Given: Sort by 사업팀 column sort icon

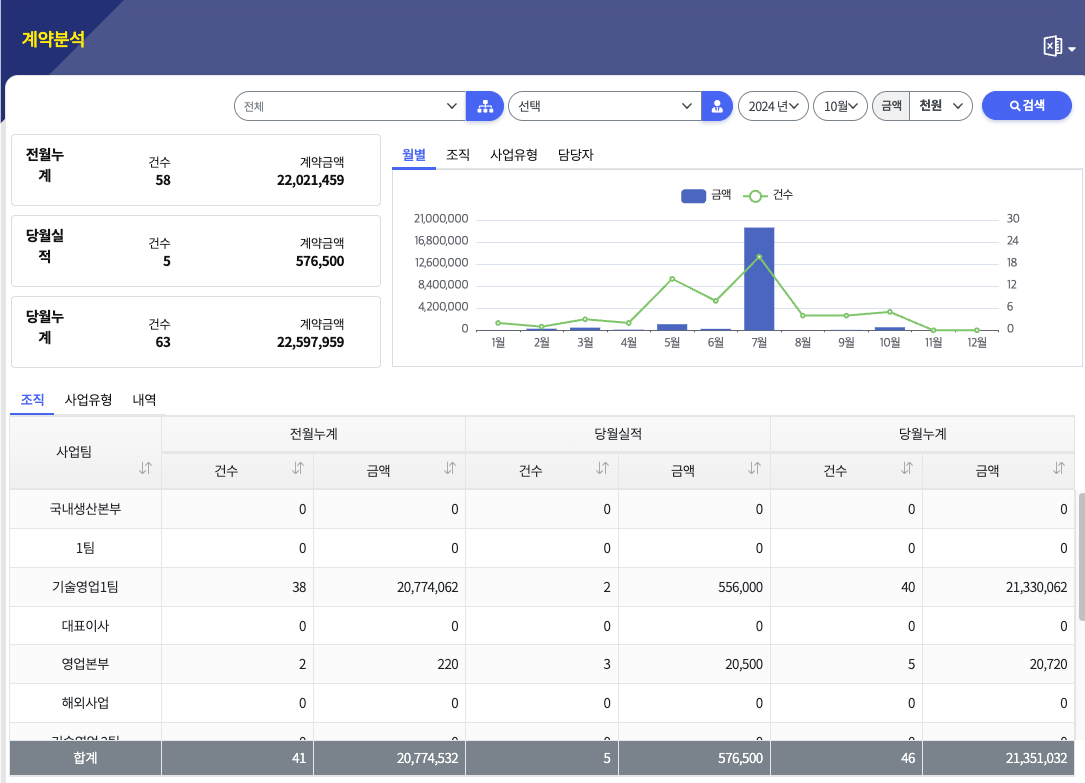Looking at the screenshot, I should tap(145, 468).
